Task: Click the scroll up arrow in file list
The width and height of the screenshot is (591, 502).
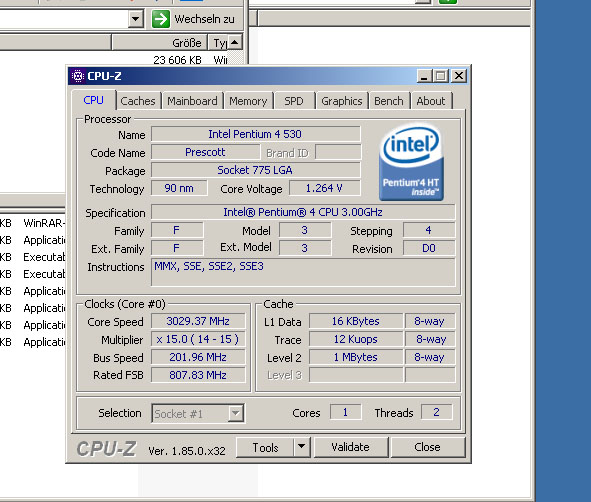Action: pos(234,42)
